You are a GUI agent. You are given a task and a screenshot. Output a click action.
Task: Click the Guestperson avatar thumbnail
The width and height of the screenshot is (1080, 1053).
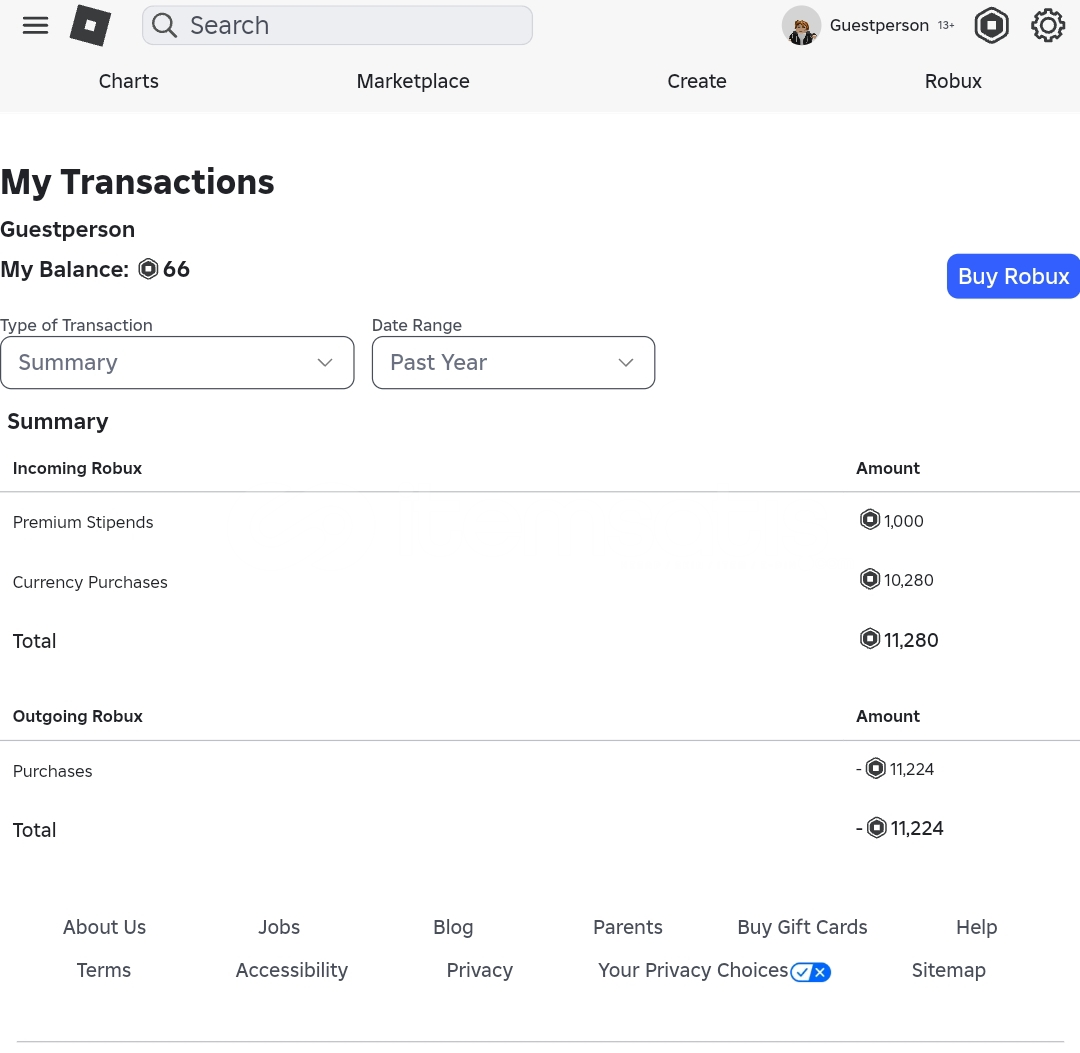point(800,26)
